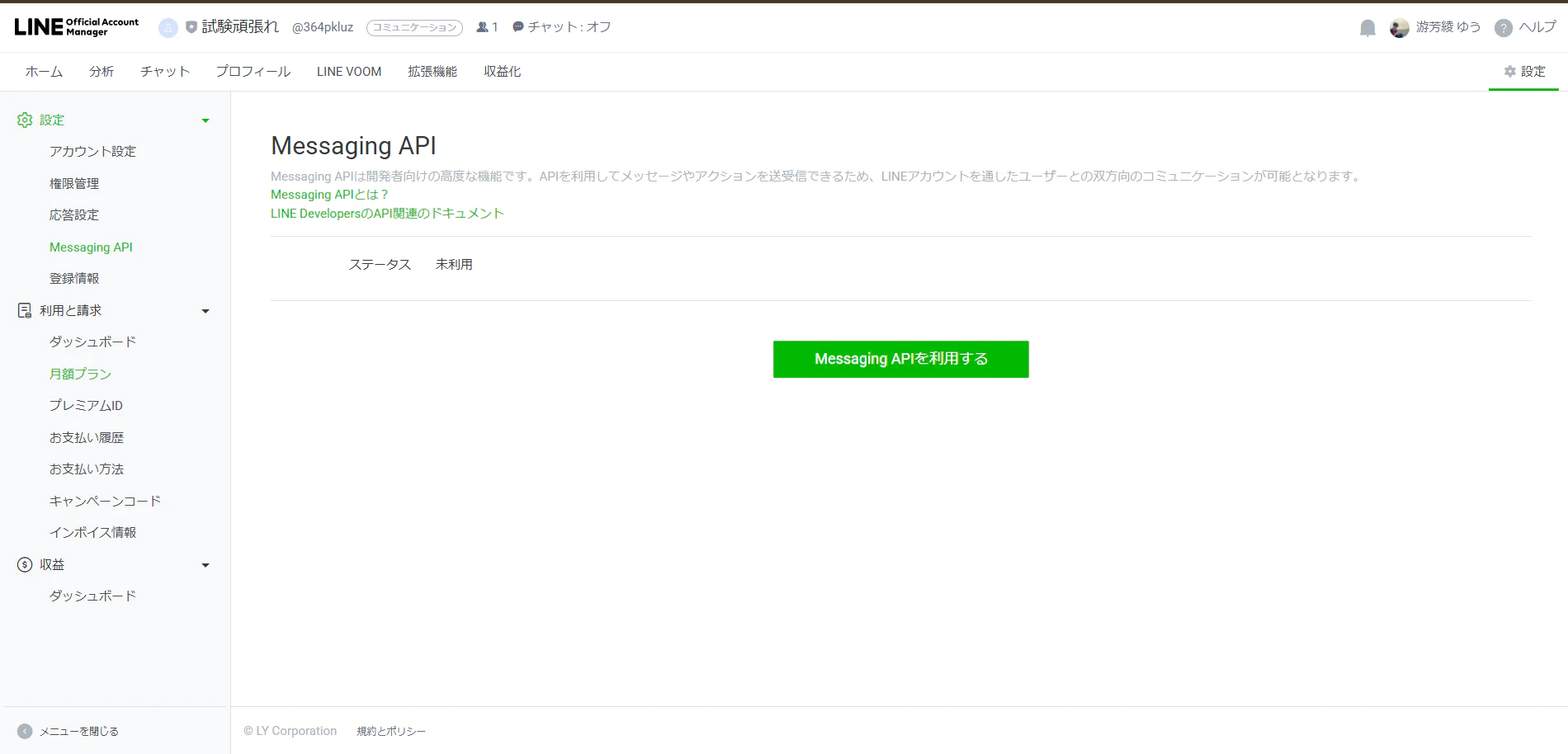Collapse the 収益 section arrow
The width and height of the screenshot is (1568, 754).
205,566
